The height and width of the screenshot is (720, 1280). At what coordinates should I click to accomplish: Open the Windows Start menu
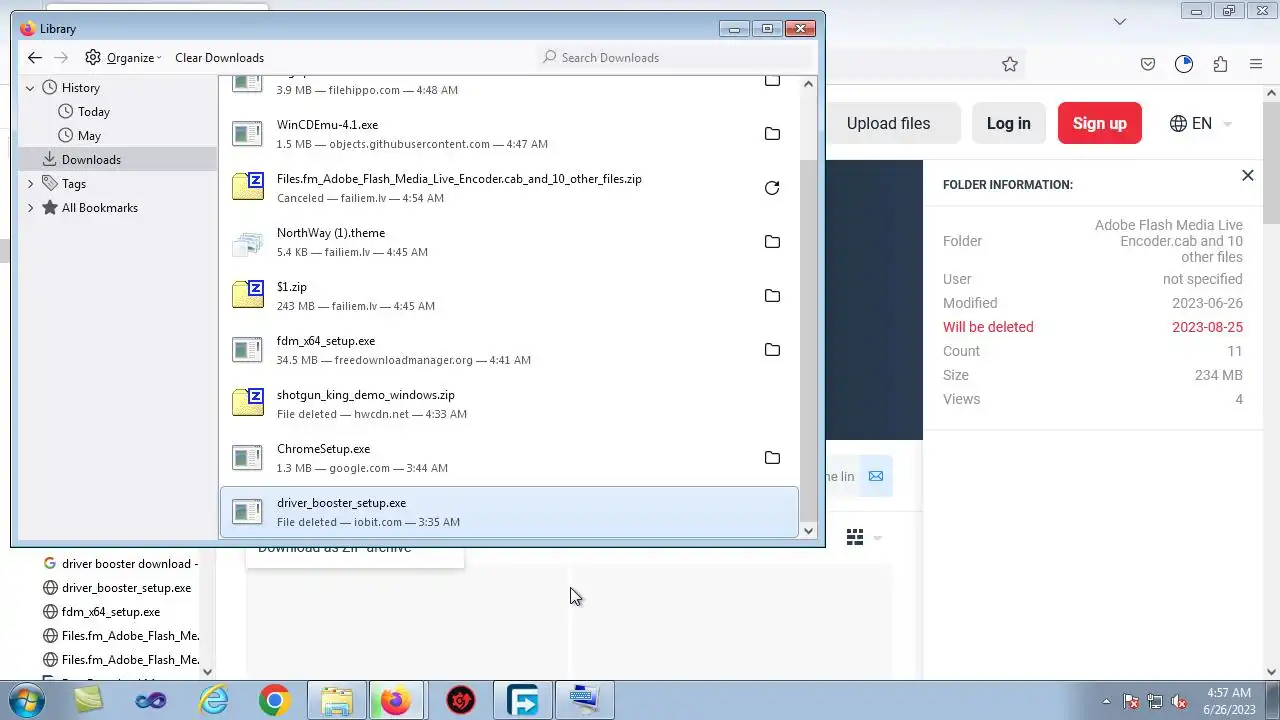pos(24,701)
